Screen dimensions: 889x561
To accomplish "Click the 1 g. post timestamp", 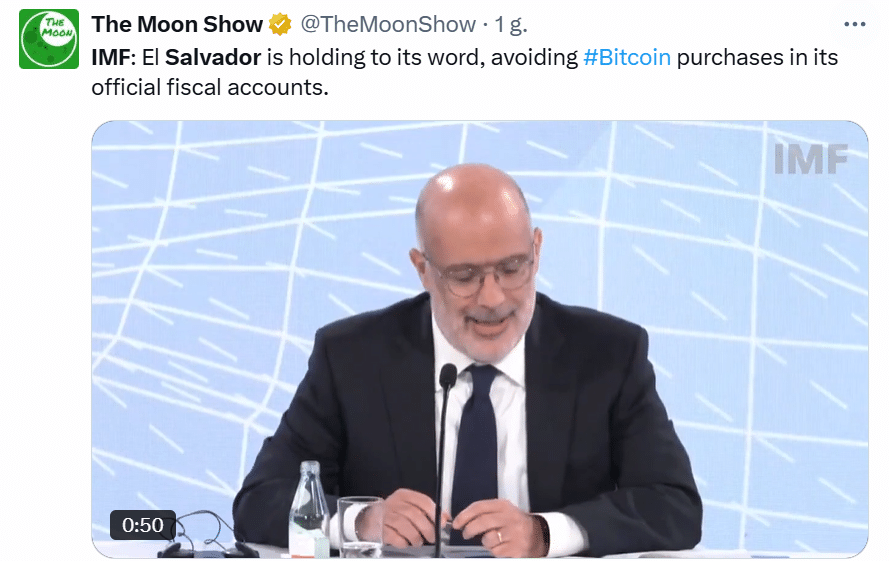I will (511, 24).
